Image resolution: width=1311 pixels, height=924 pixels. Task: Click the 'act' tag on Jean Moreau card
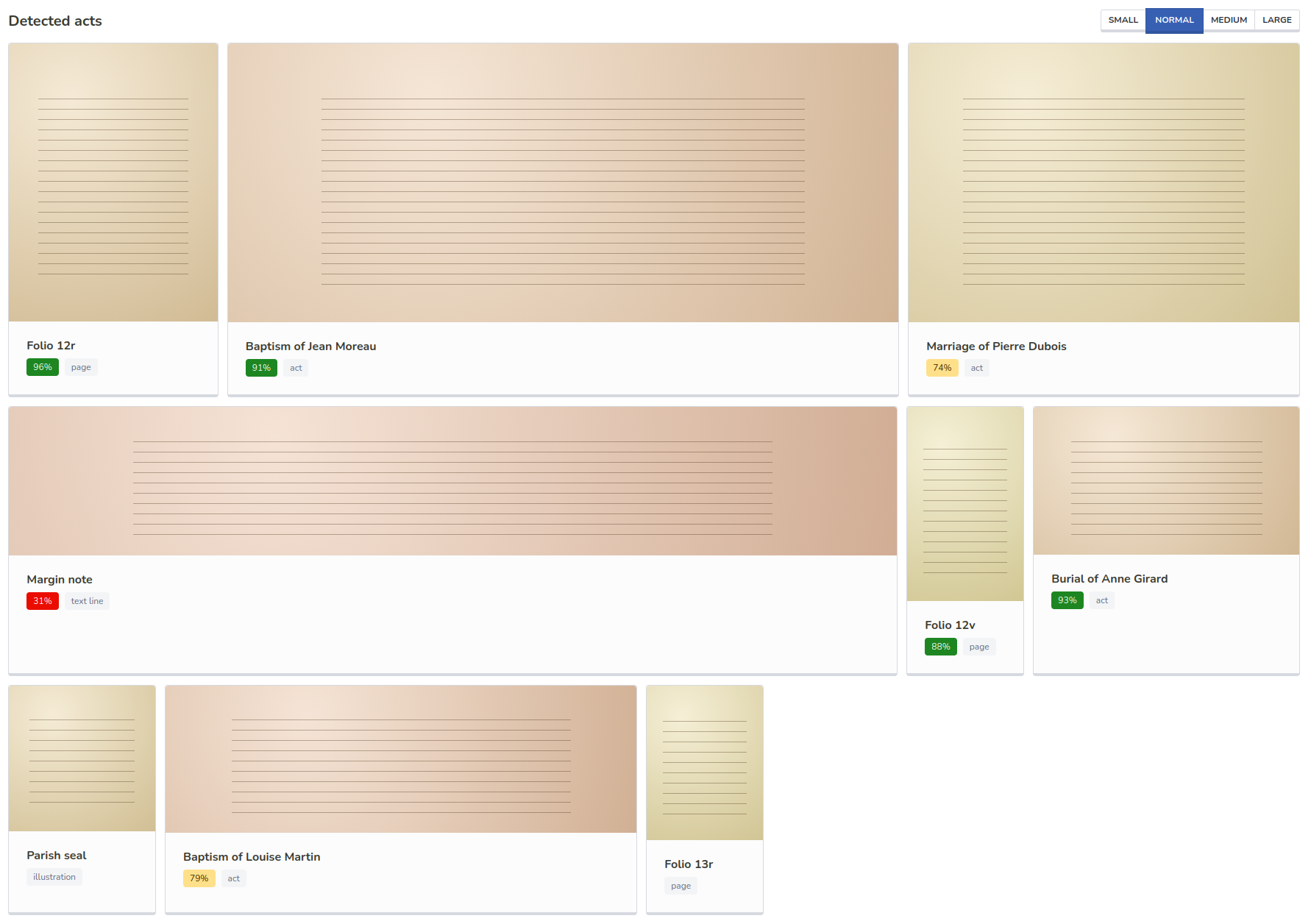(296, 368)
